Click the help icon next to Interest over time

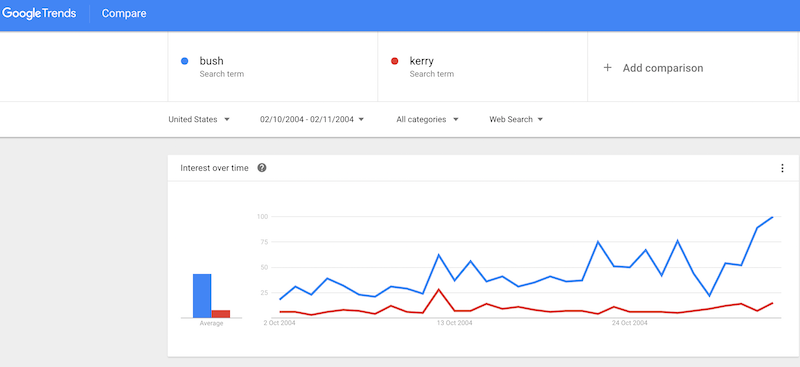tap(262, 168)
